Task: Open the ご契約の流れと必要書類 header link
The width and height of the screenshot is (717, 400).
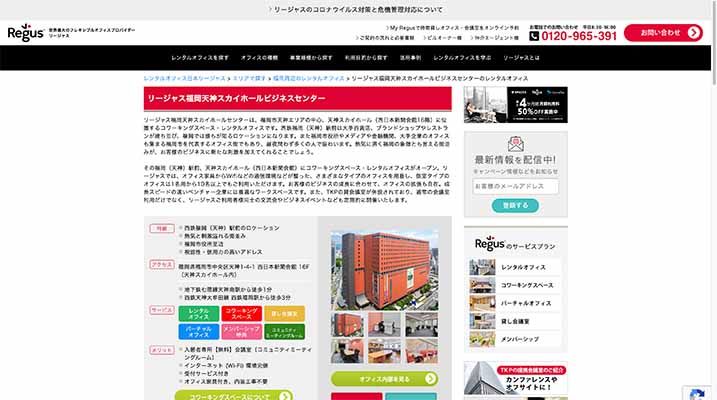Action: point(385,38)
